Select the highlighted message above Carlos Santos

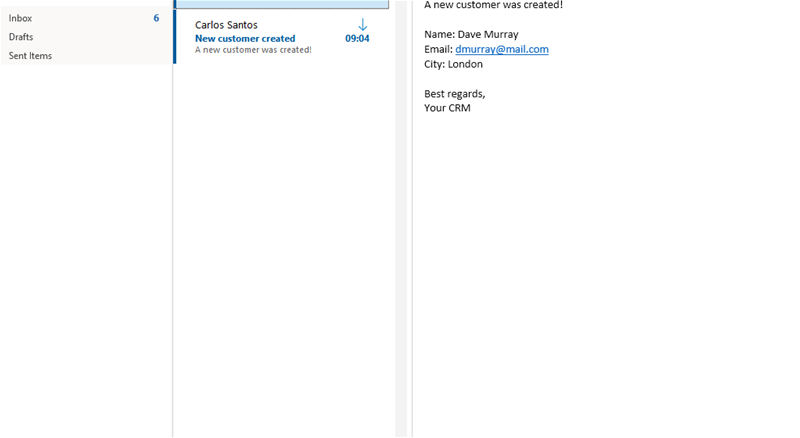(x=282, y=4)
